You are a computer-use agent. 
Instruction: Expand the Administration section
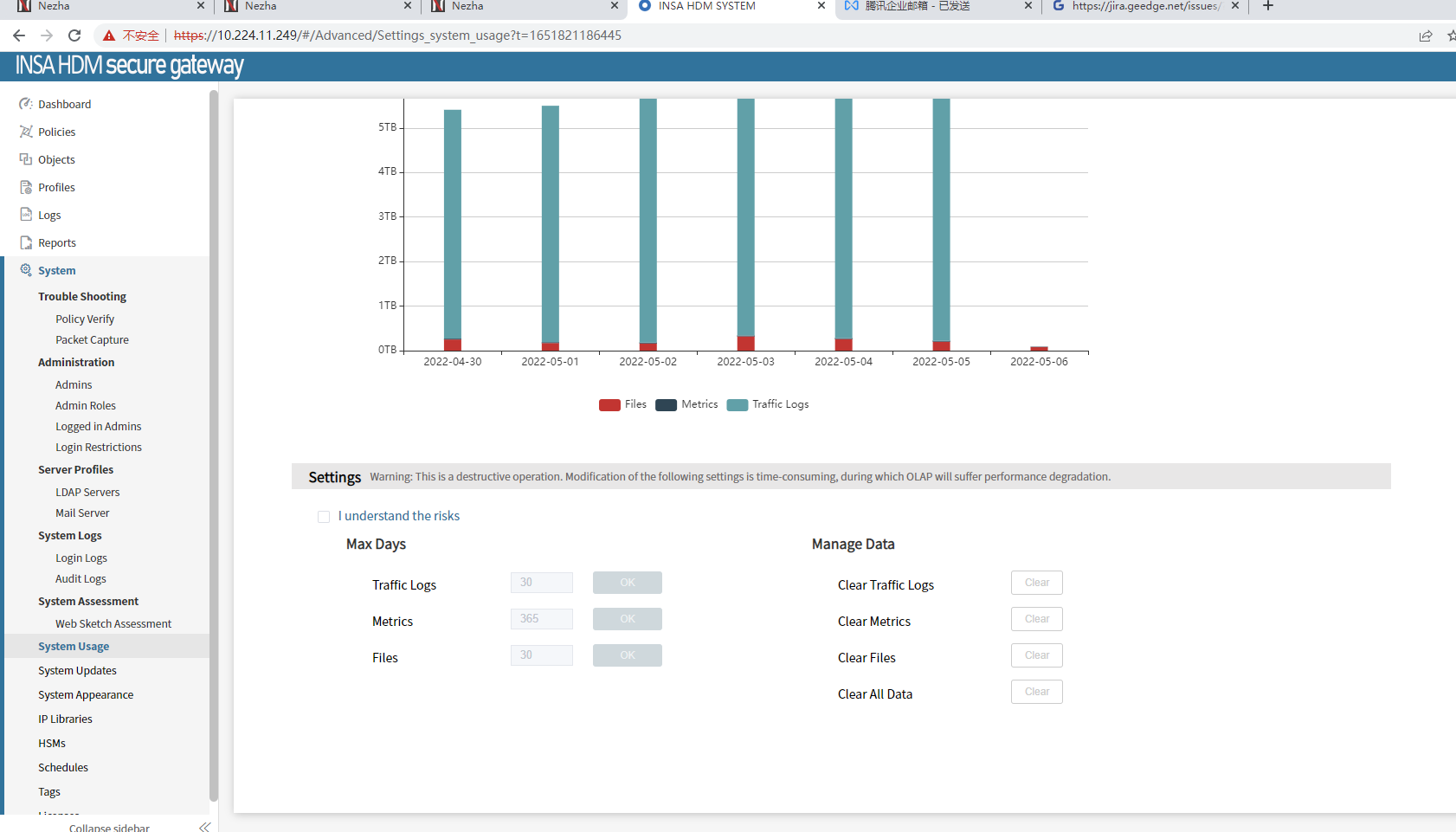[76, 362]
